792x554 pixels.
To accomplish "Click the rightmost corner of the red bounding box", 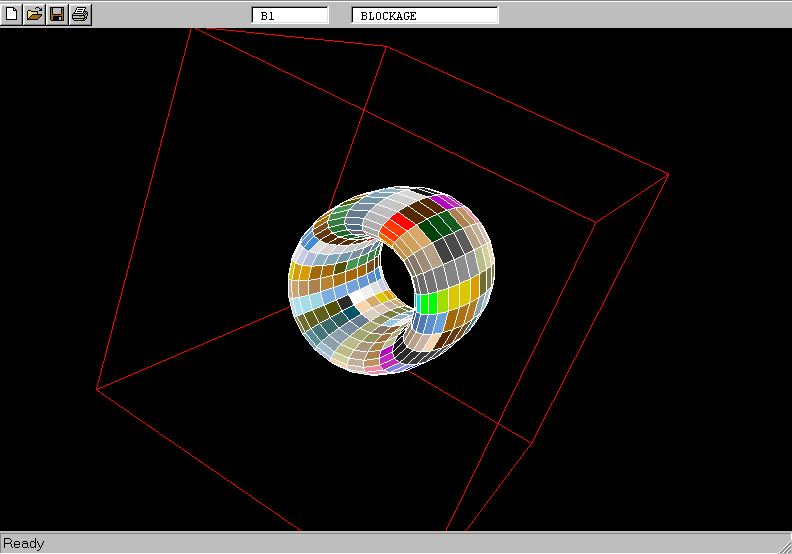I will coord(668,175).
